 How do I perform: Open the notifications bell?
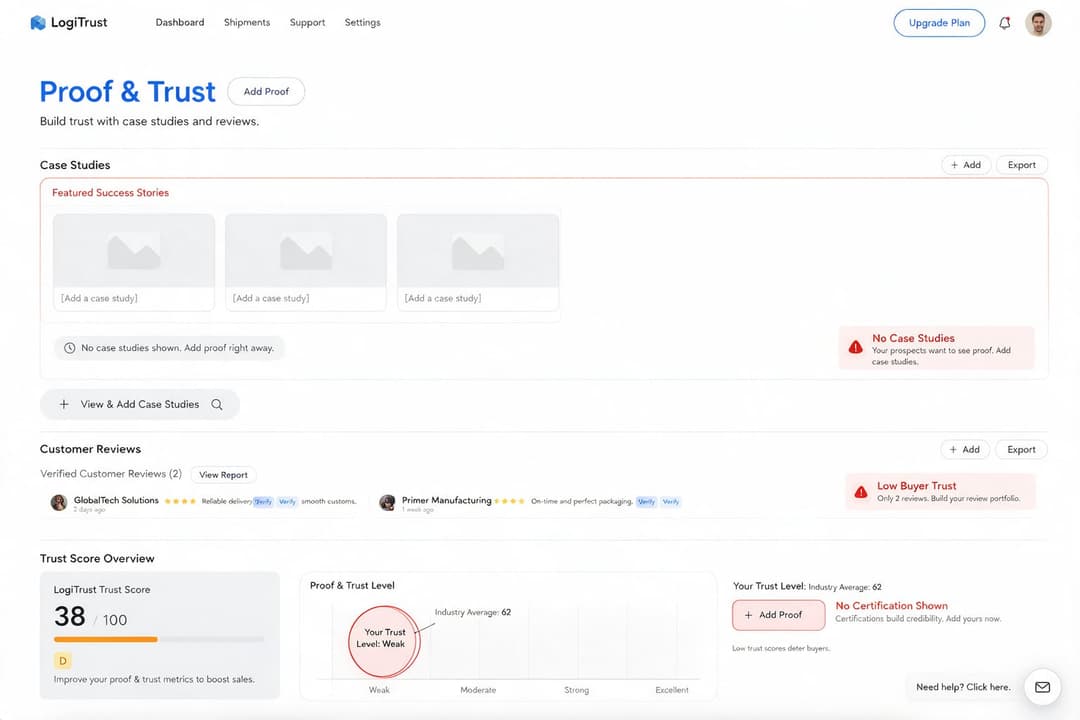click(1005, 23)
